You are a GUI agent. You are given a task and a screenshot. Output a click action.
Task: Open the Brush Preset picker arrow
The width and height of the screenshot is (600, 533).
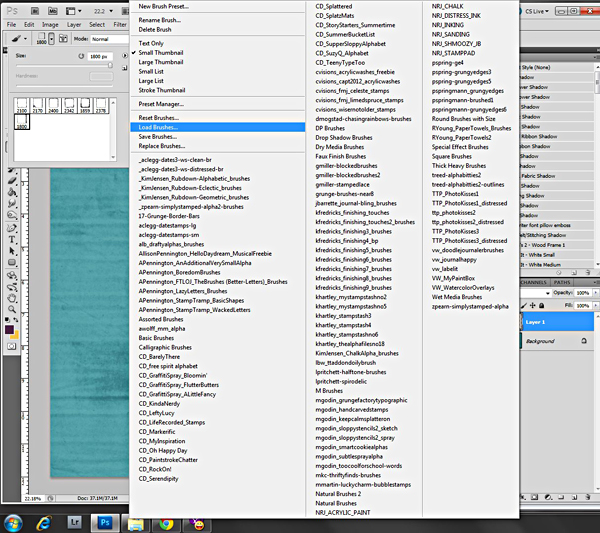(x=51, y=39)
